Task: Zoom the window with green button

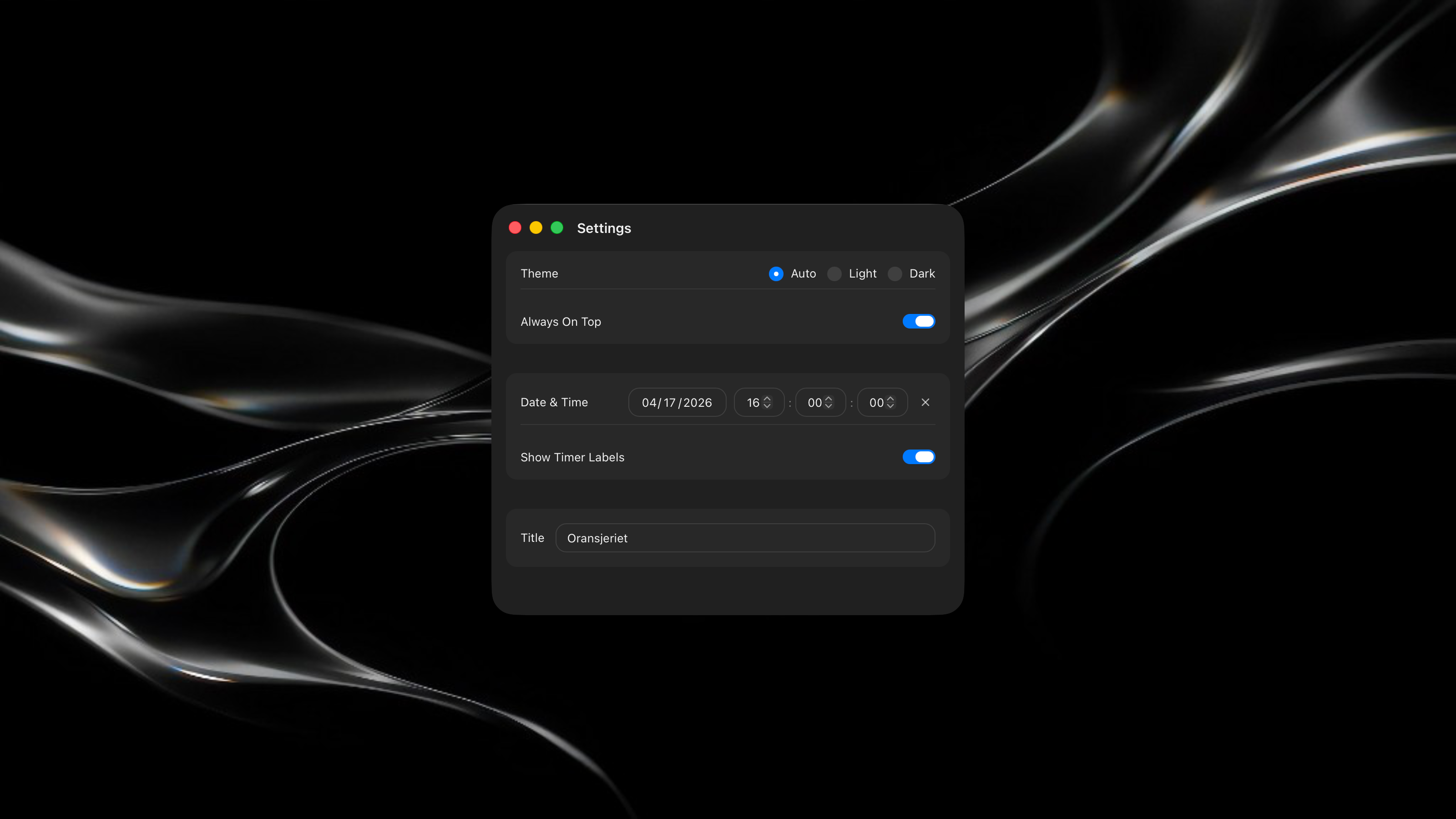Action: click(x=557, y=228)
